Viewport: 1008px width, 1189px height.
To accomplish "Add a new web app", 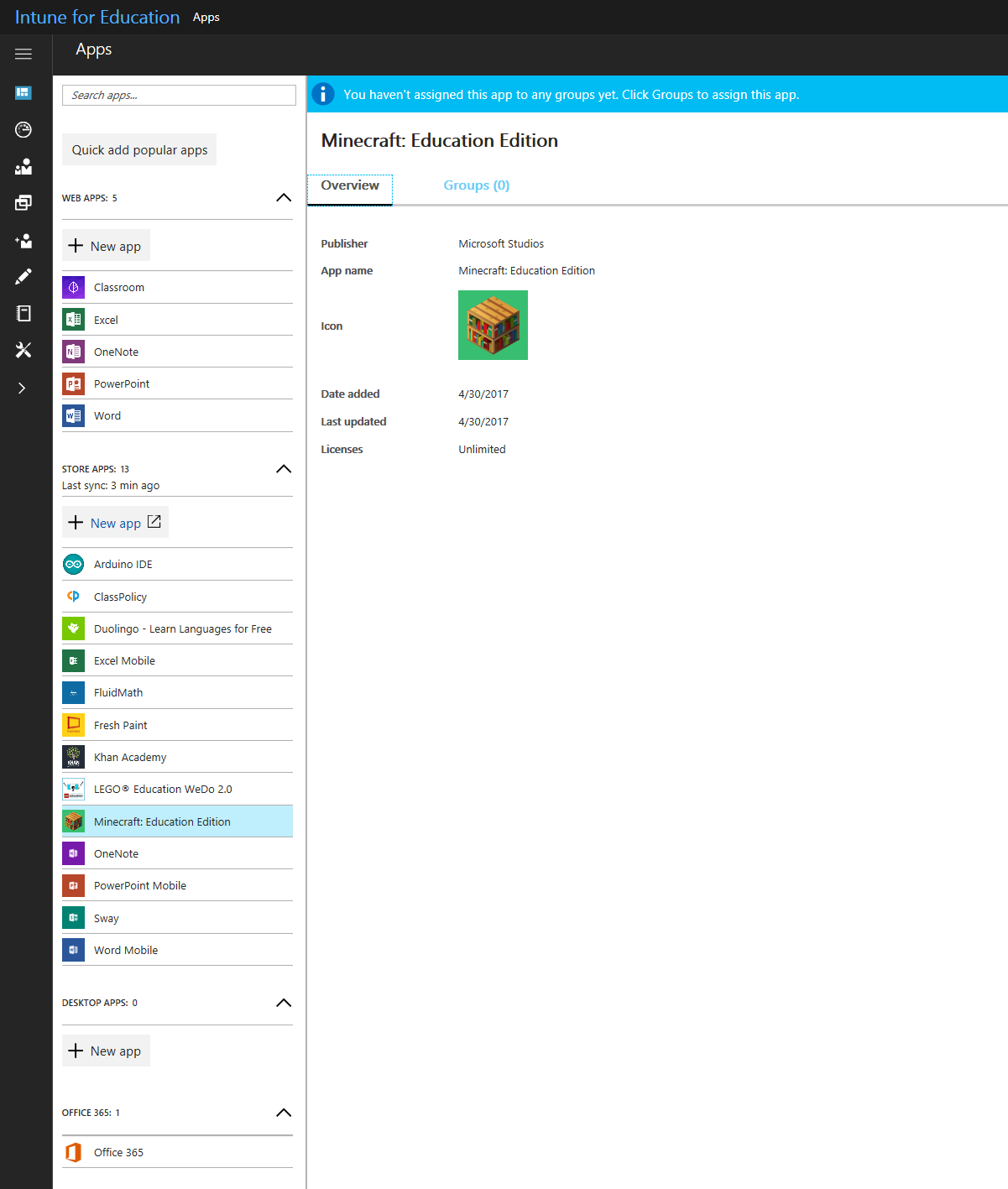I will [107, 246].
